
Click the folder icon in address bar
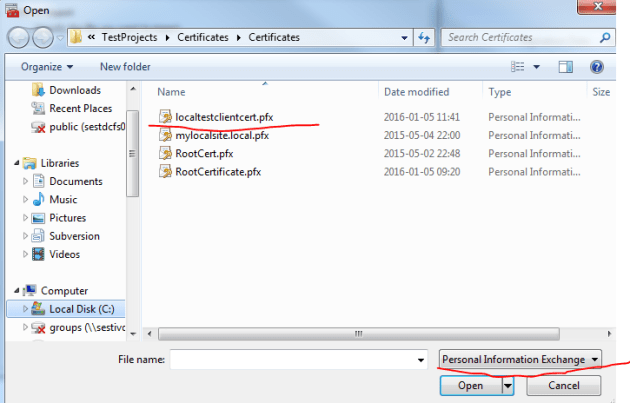pos(76,37)
